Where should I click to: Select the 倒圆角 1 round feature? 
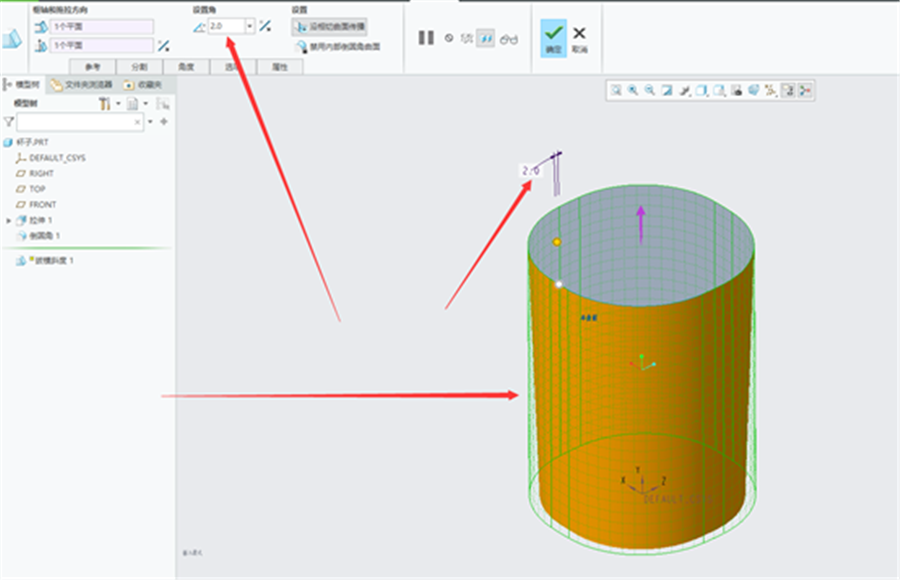point(38,236)
